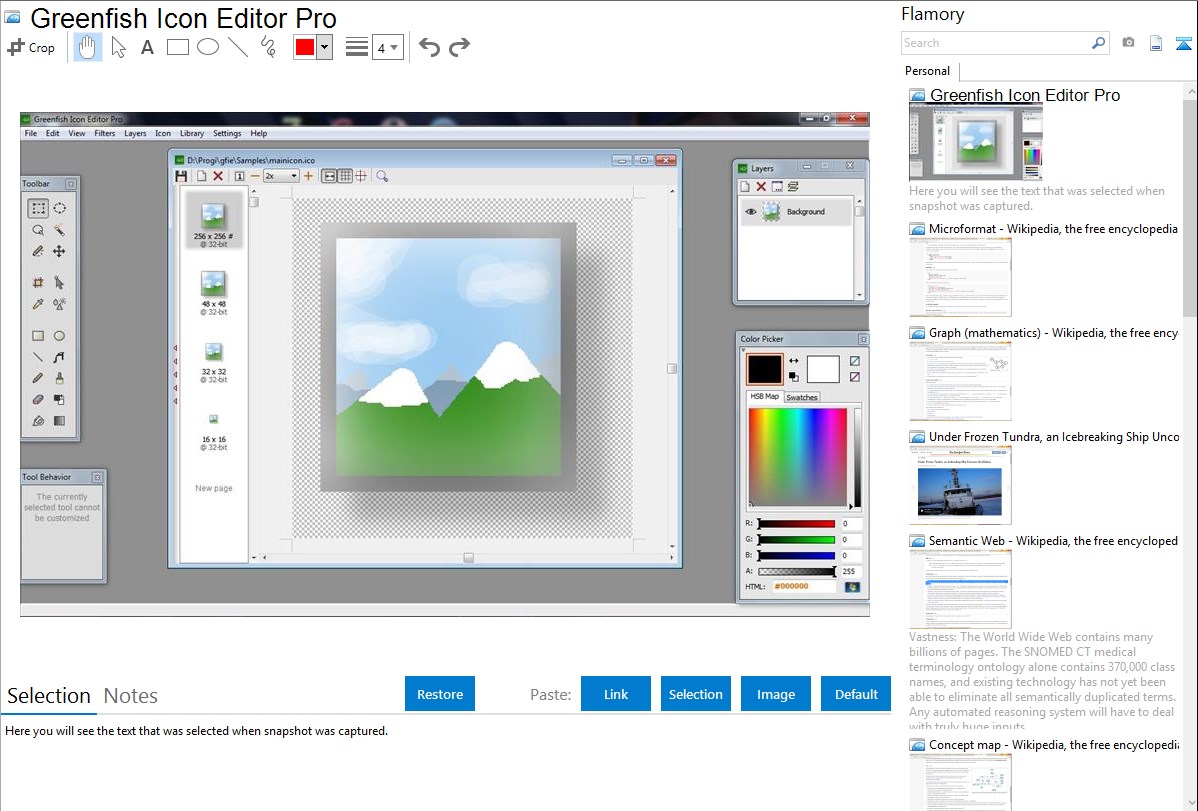Select the Lasso tool in Greenfish Toolbar
Viewport: 1198px width, 811px height.
[38, 229]
